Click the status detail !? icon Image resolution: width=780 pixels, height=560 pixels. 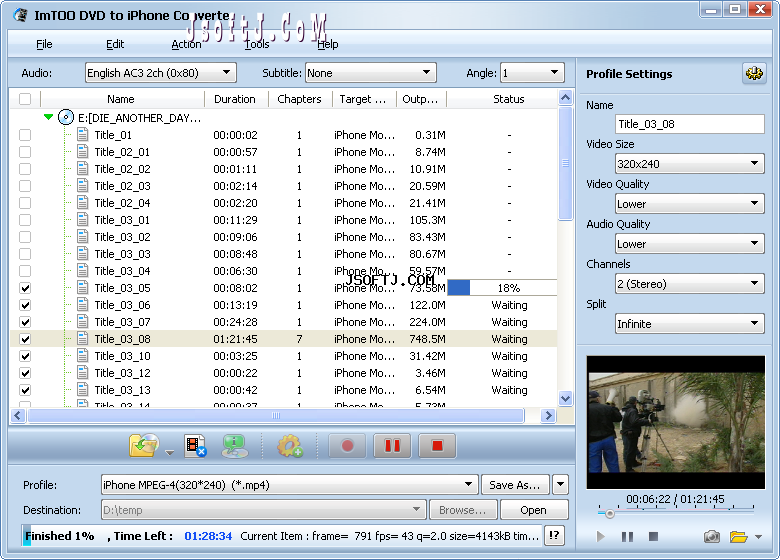(554, 536)
